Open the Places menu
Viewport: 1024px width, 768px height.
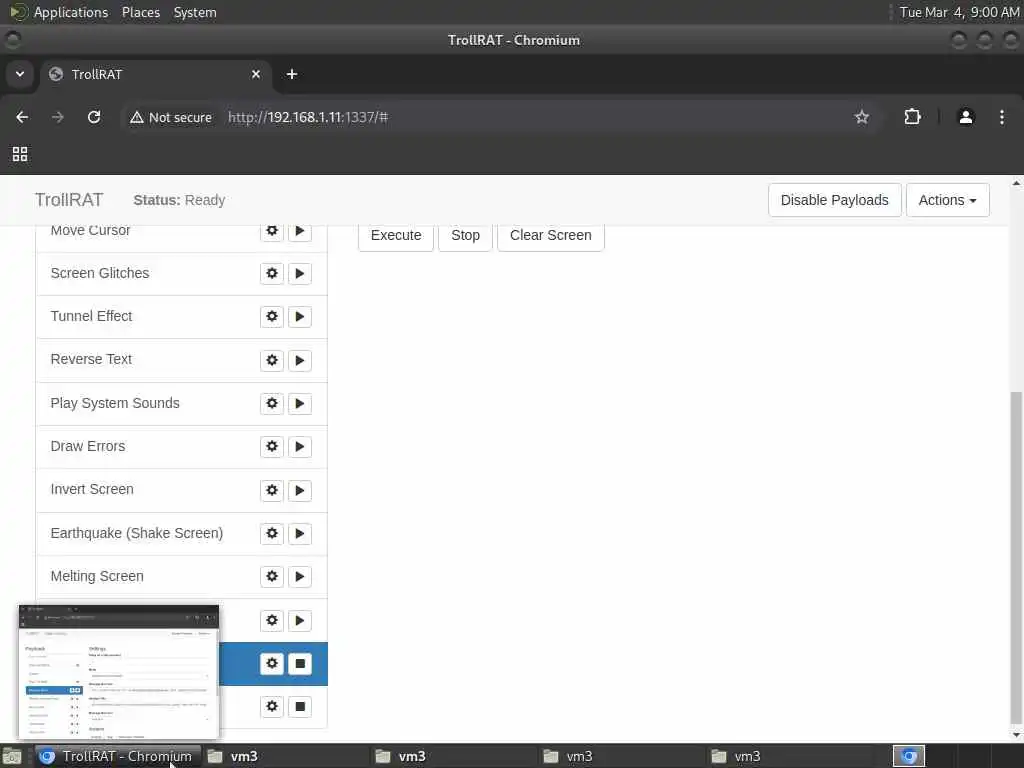141,12
